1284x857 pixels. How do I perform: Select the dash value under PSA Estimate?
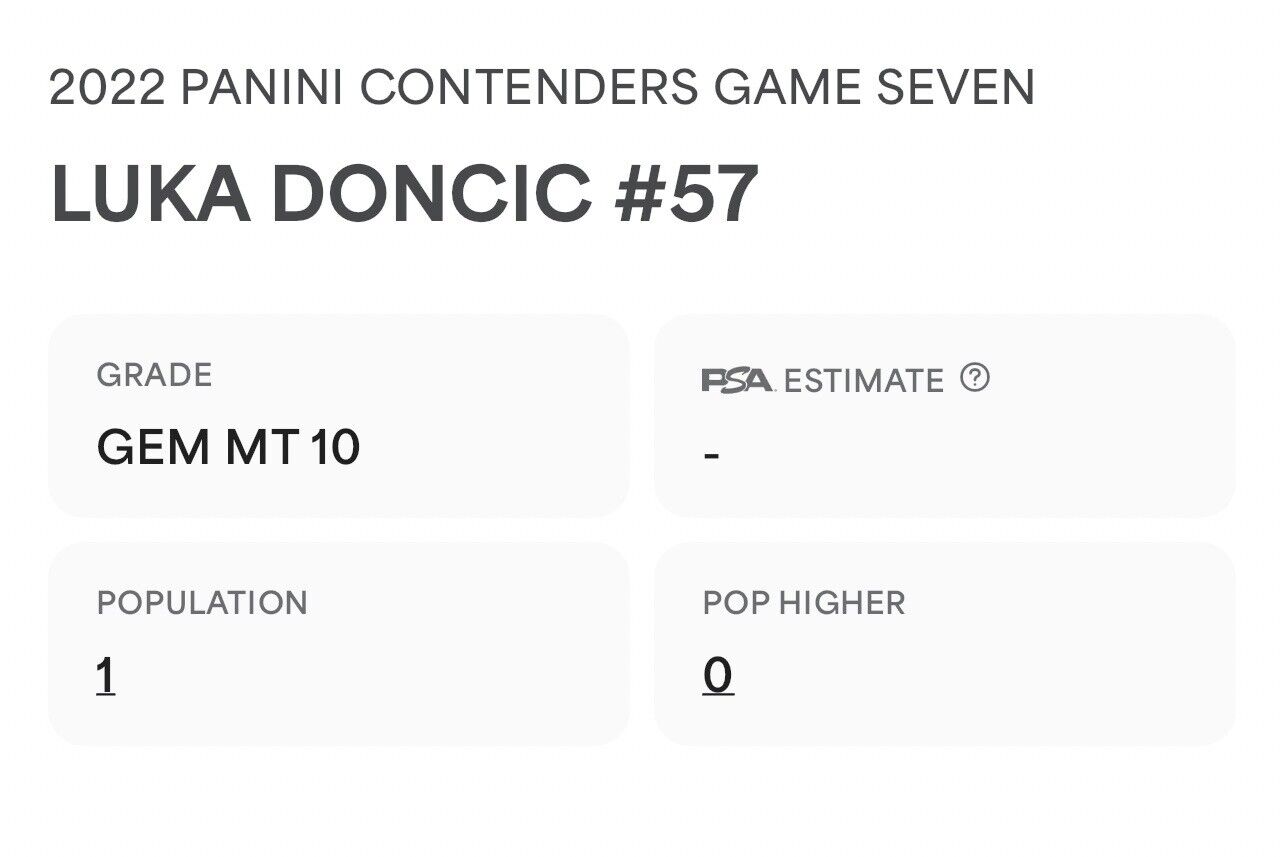712,455
